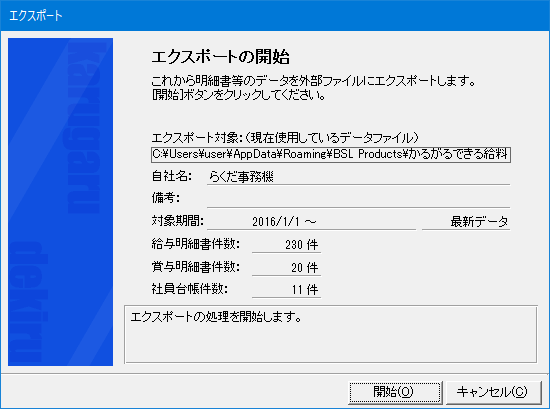Click the 給与明細書件数 value 230 件
The height and width of the screenshot is (409, 550).
[x=286, y=244]
